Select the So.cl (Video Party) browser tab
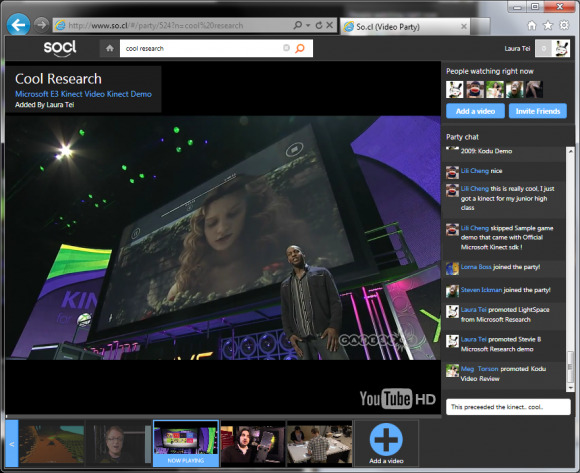The image size is (580, 473). [405, 27]
